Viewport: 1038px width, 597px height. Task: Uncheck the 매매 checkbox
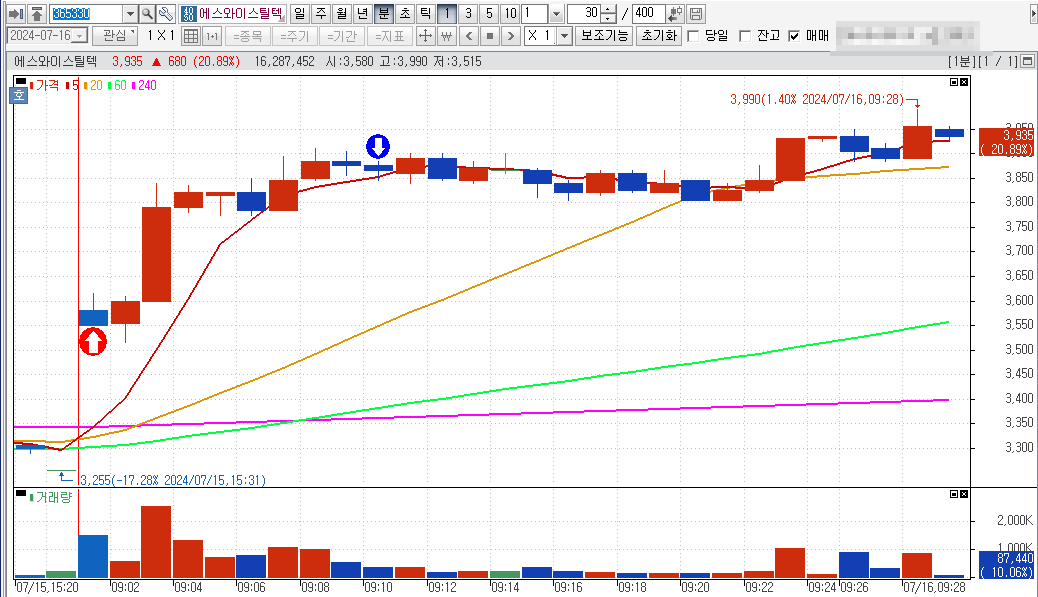click(794, 36)
